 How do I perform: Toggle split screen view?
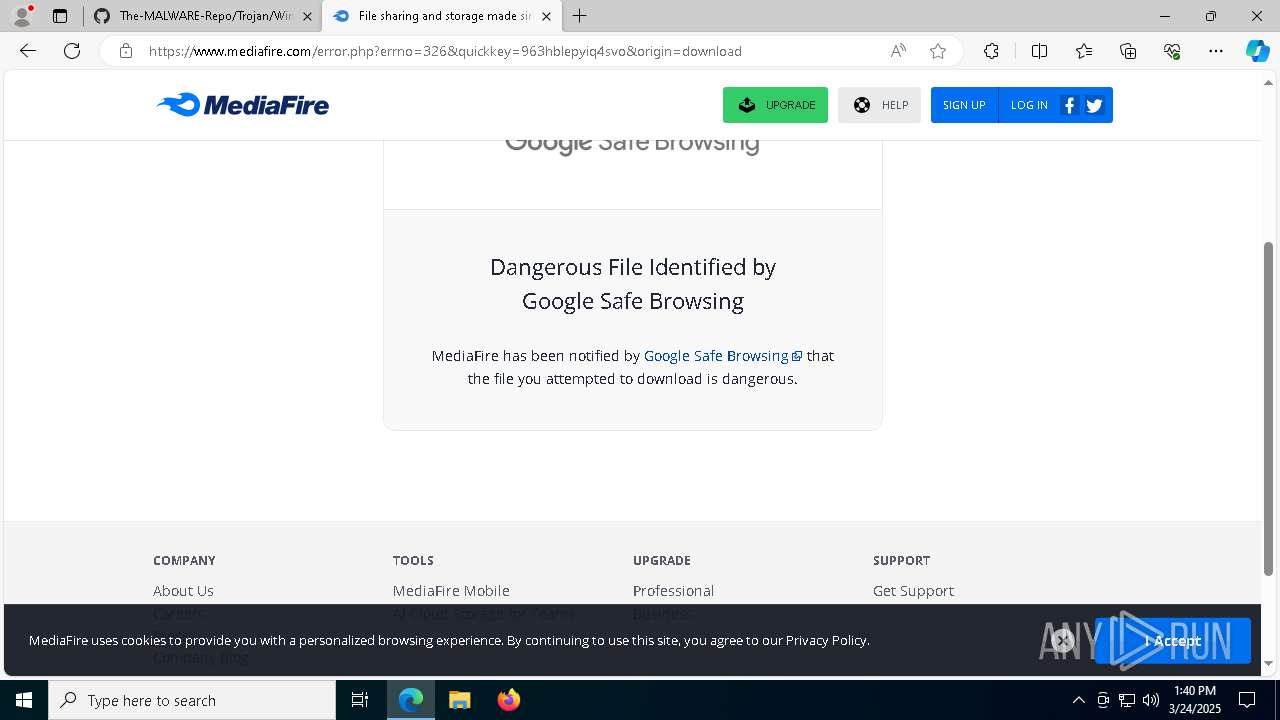(x=1039, y=51)
